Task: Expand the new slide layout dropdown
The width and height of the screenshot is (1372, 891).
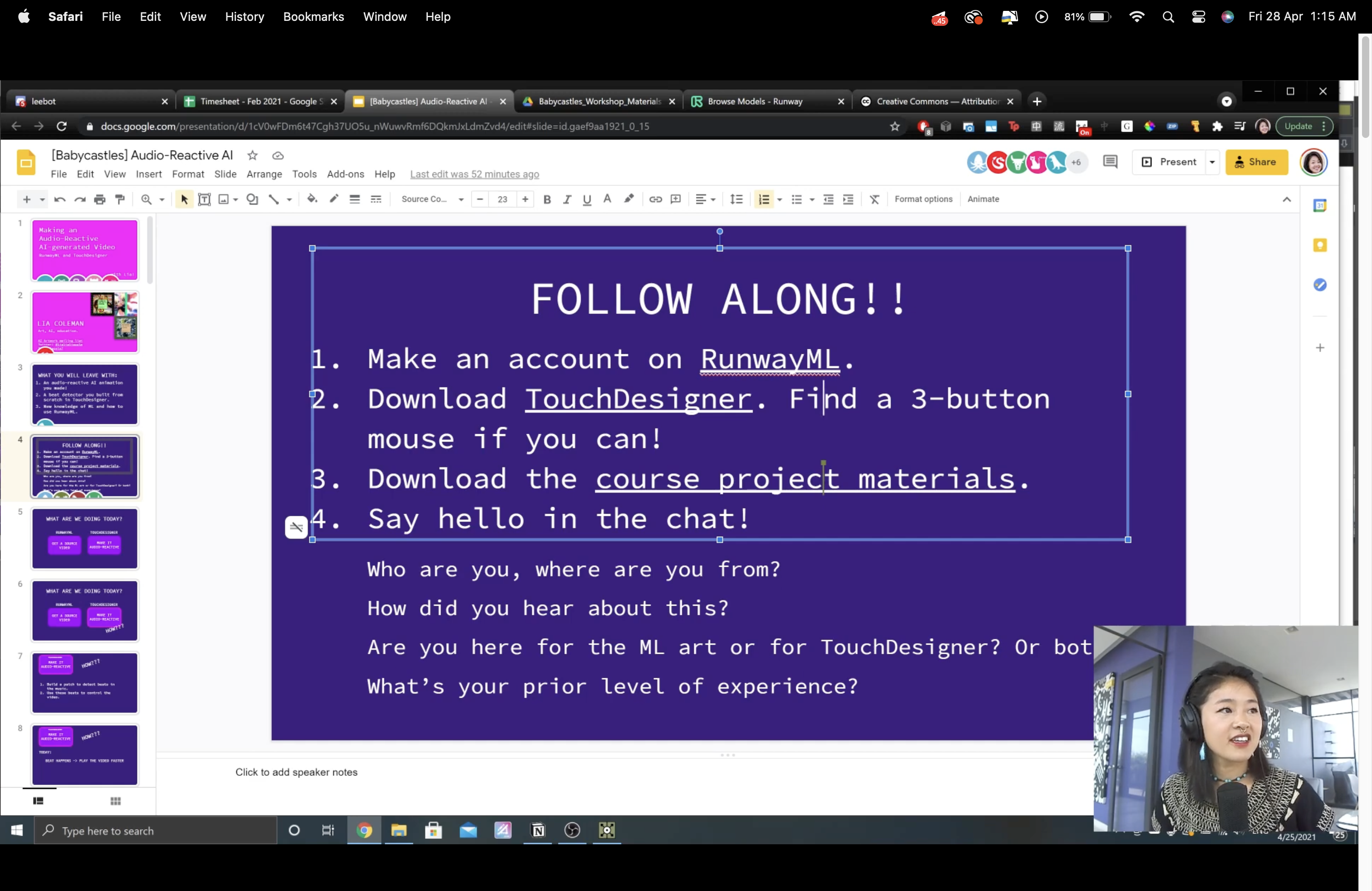Action: click(x=42, y=200)
